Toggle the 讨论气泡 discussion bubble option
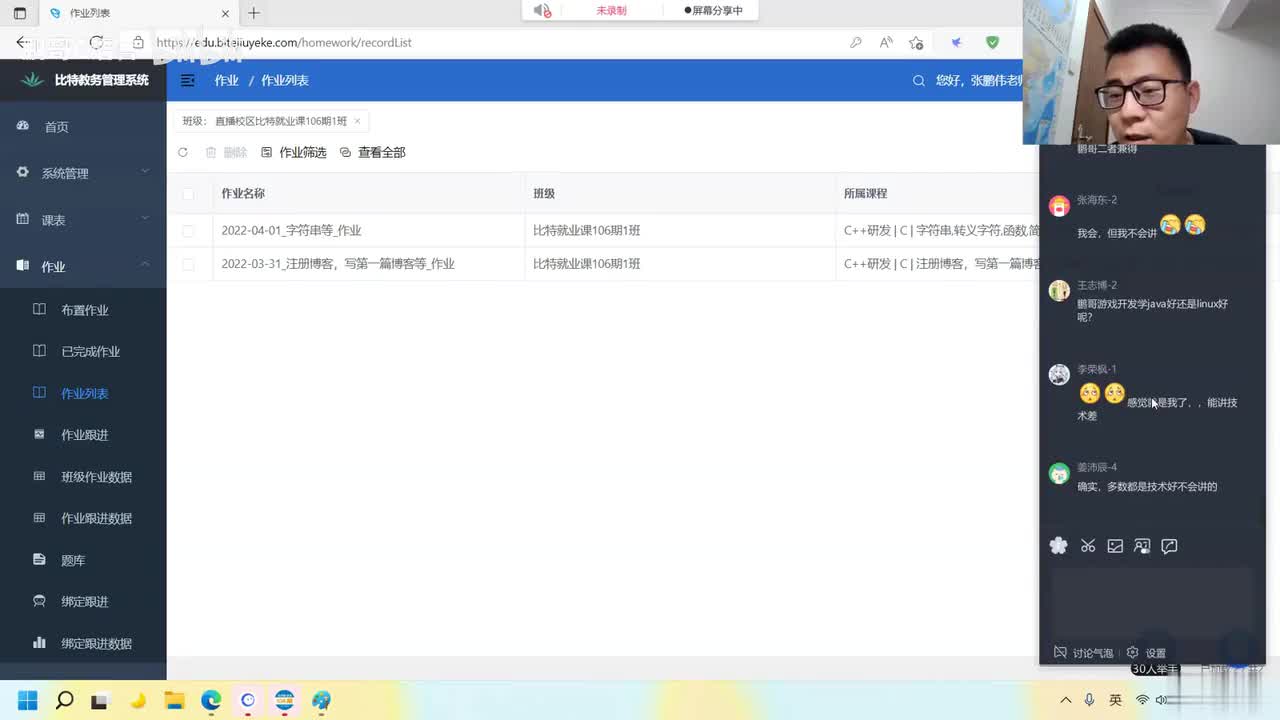Screen dimensions: 1280x720 (x=1083, y=653)
